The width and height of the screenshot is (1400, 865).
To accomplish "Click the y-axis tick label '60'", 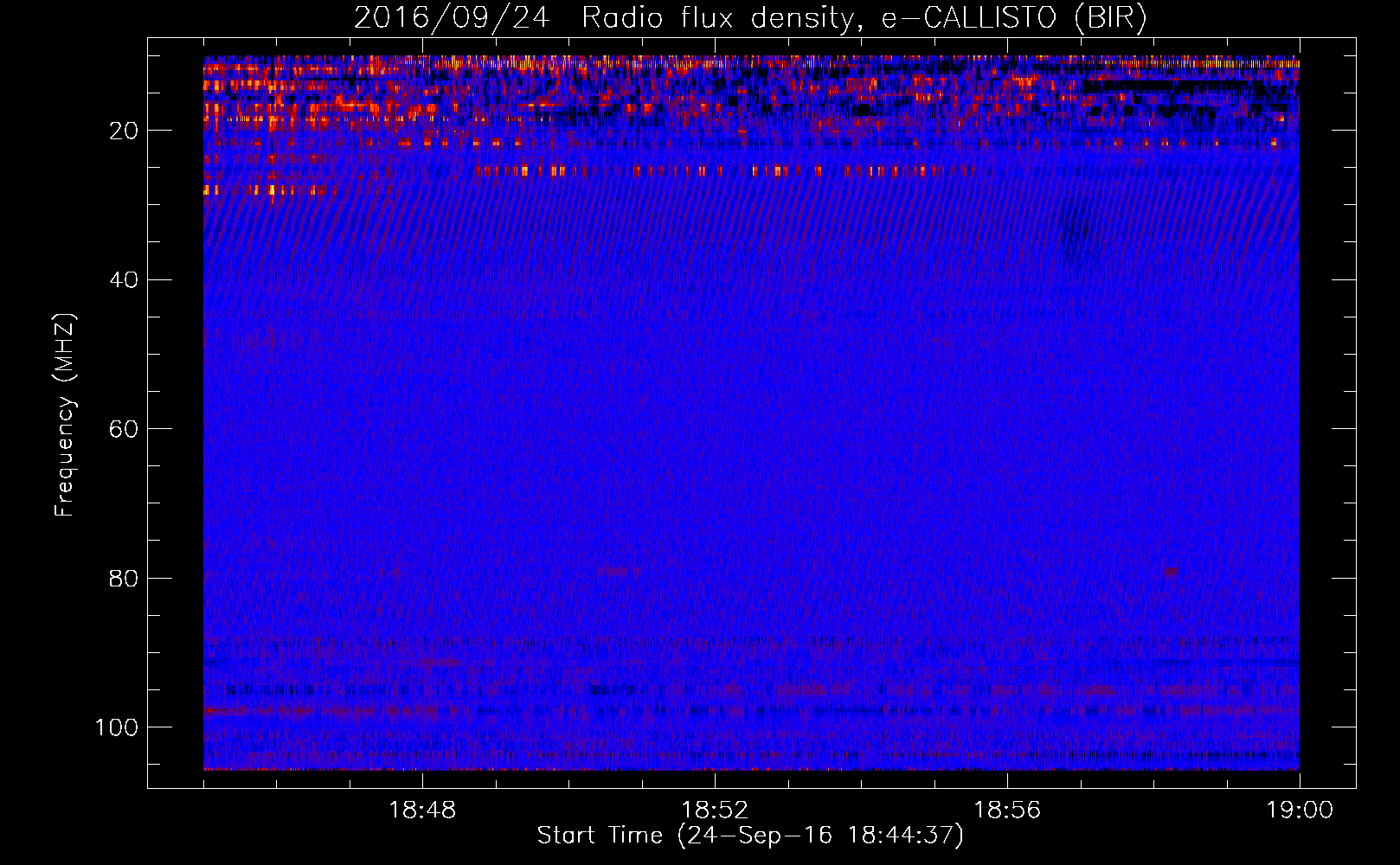I will 125,429.
